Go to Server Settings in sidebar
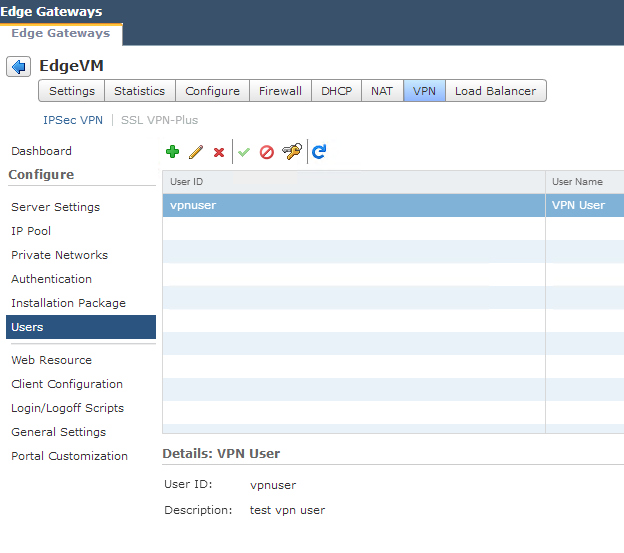Viewport: 624px width, 553px height. [55, 207]
